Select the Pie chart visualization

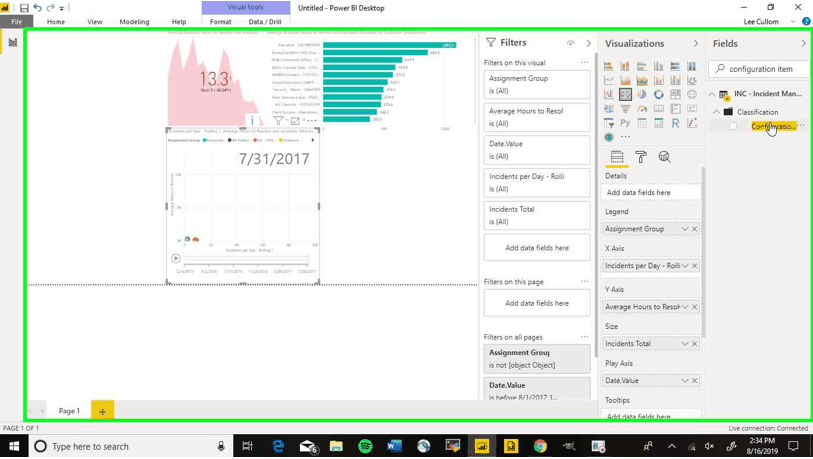tap(642, 94)
